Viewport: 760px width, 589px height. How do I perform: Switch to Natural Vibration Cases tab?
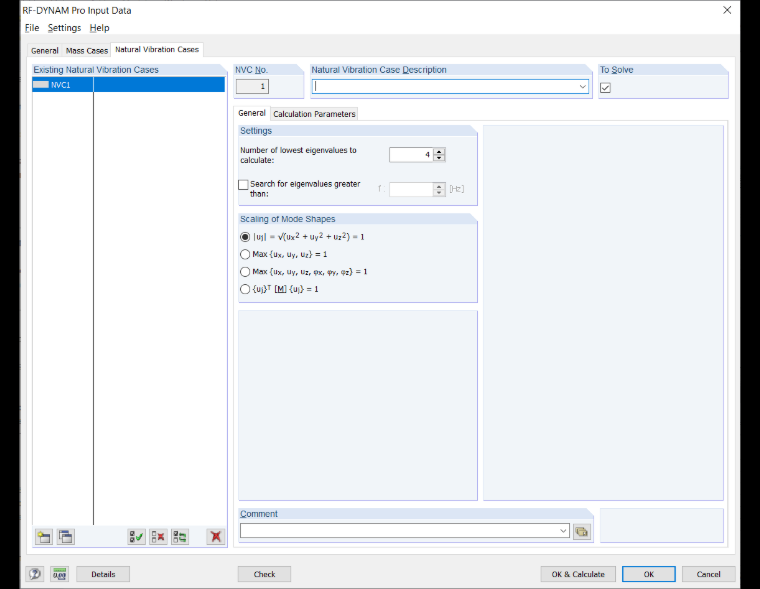[x=157, y=49]
